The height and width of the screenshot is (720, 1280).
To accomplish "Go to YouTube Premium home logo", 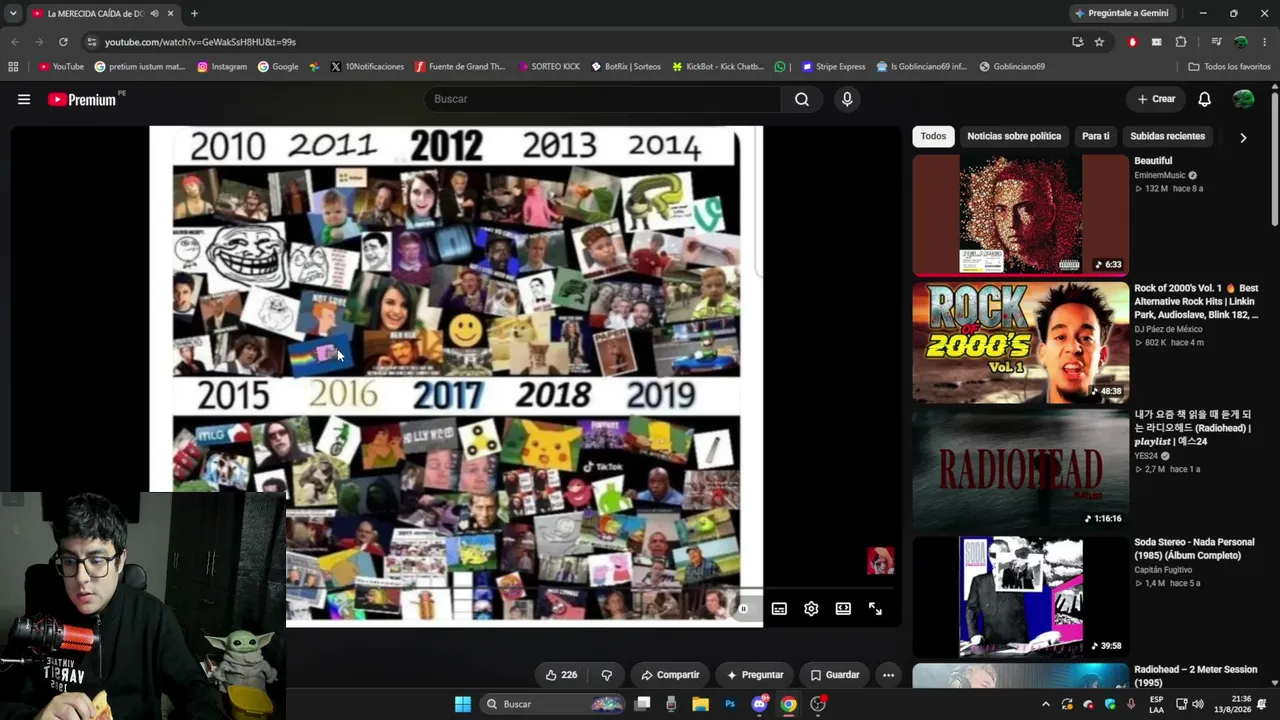I will [83, 99].
